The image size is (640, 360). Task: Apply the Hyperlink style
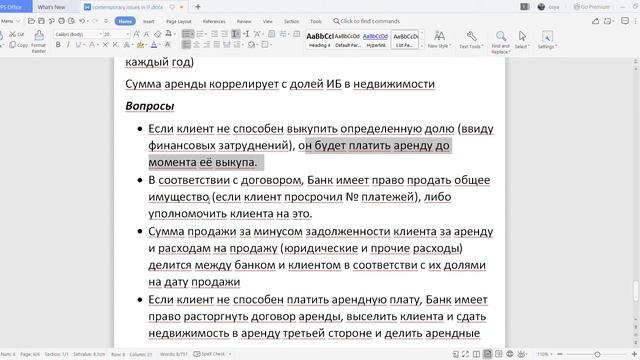point(376,40)
